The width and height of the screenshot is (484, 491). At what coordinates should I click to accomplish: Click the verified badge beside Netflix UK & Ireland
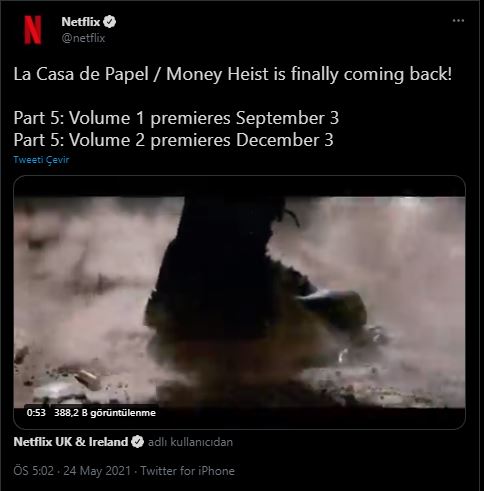[x=137, y=442]
